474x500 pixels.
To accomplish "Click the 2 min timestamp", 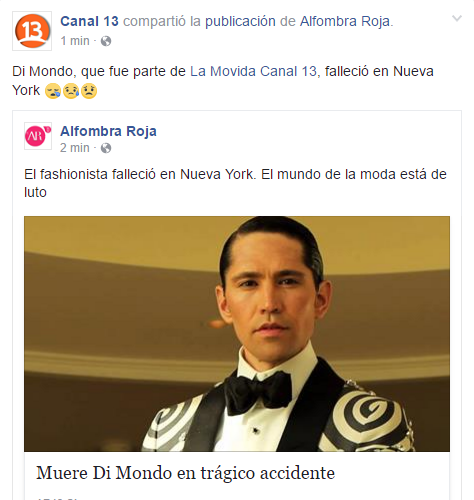I will tap(75, 148).
